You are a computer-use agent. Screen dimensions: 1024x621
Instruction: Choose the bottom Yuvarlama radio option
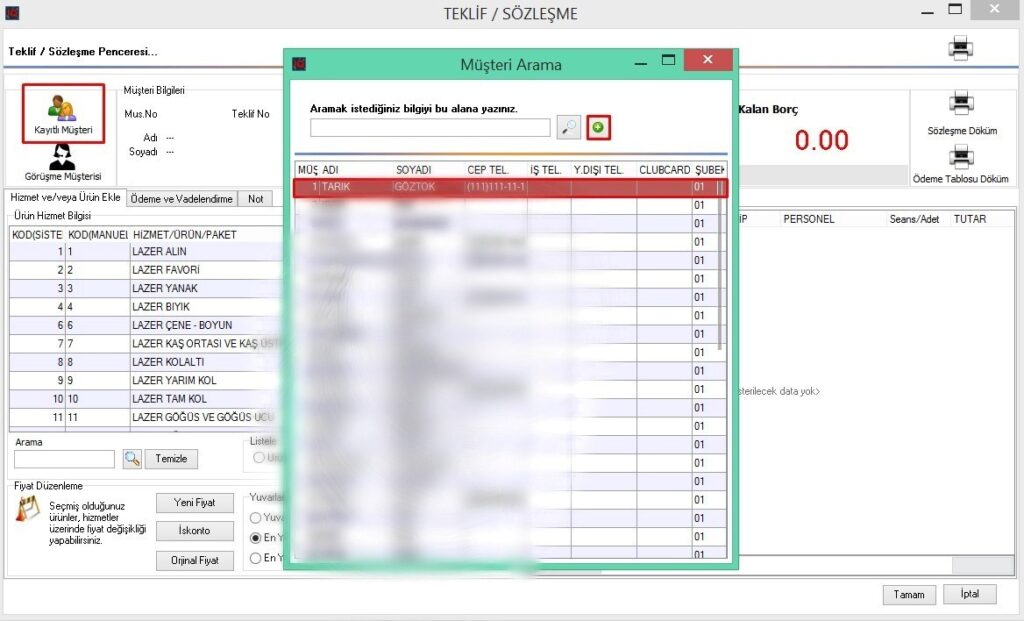256,558
